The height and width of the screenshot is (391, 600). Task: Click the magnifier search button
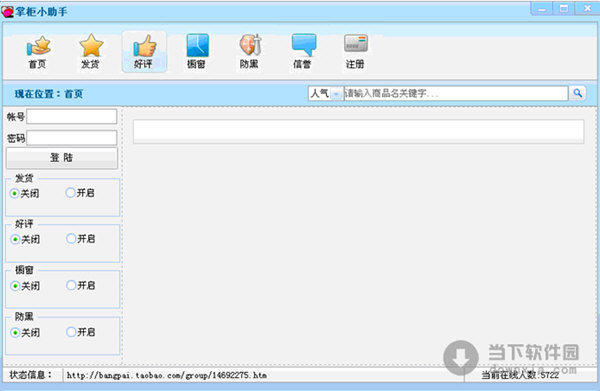point(577,93)
